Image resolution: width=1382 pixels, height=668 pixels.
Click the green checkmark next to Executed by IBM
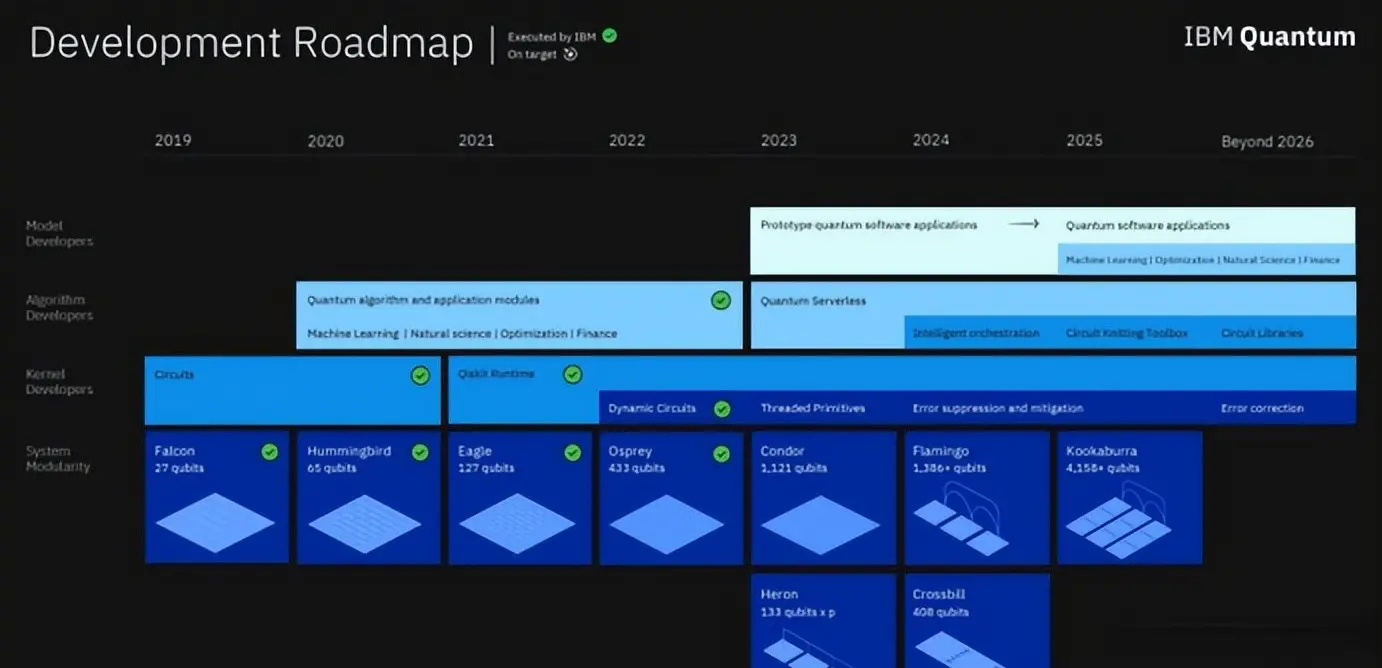610,35
